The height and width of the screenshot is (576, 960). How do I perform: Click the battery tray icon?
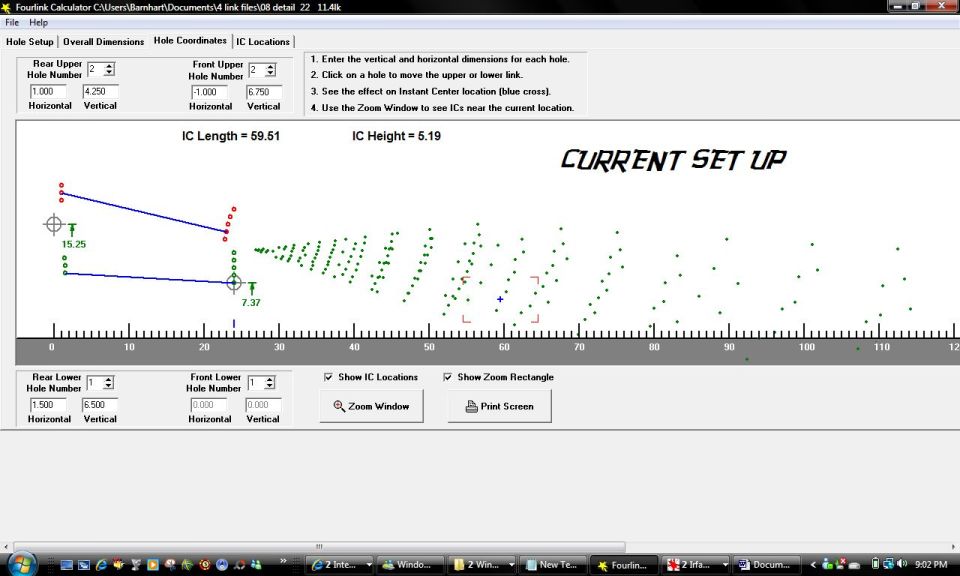pos(876,564)
